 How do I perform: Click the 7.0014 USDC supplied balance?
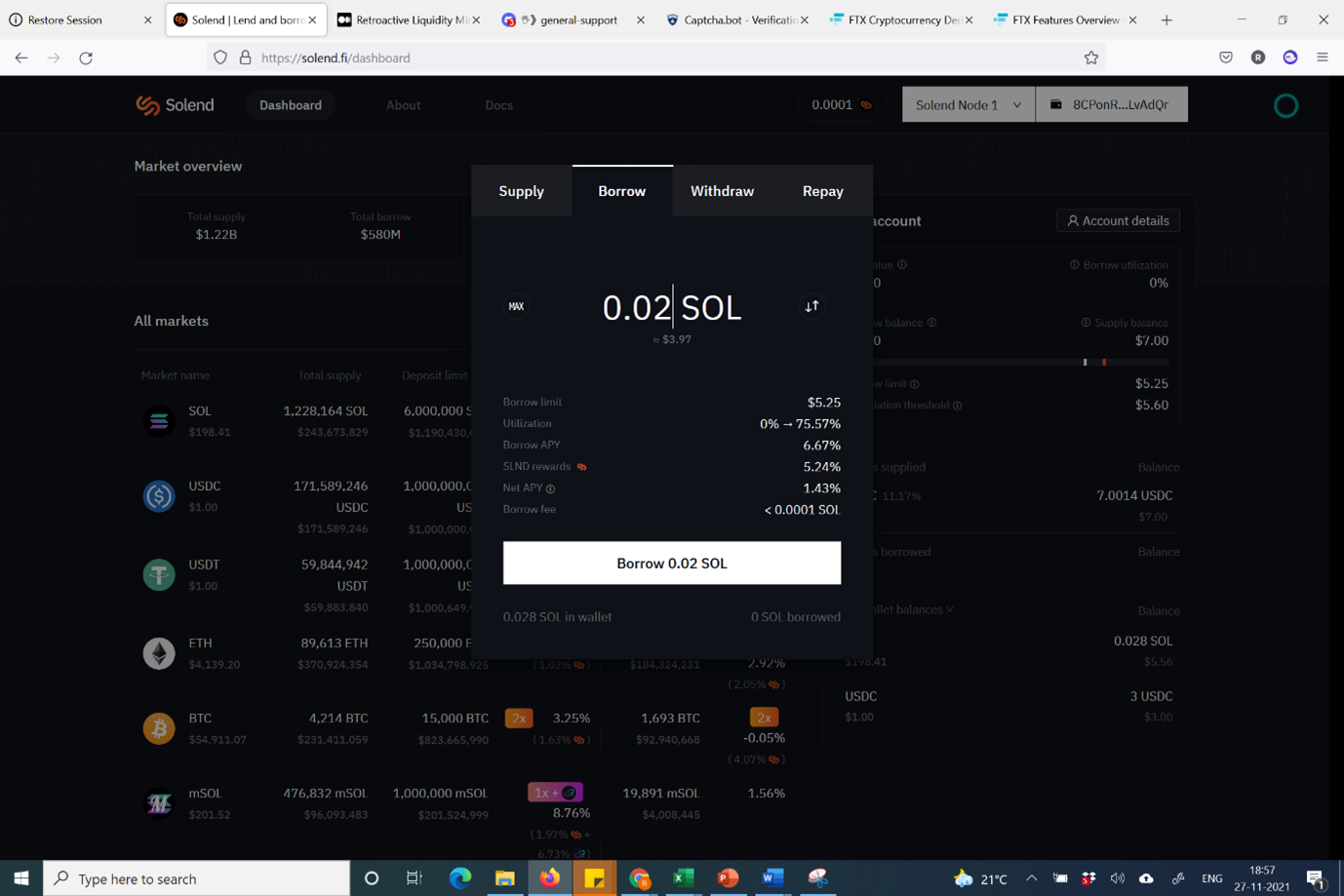[1134, 495]
